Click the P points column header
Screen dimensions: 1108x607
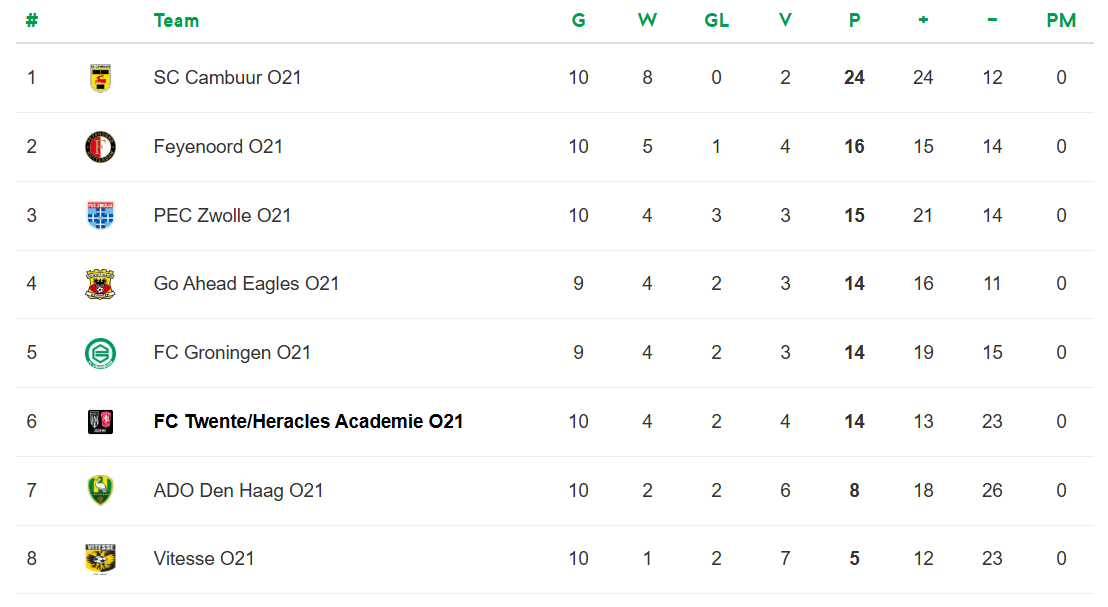[x=854, y=21]
